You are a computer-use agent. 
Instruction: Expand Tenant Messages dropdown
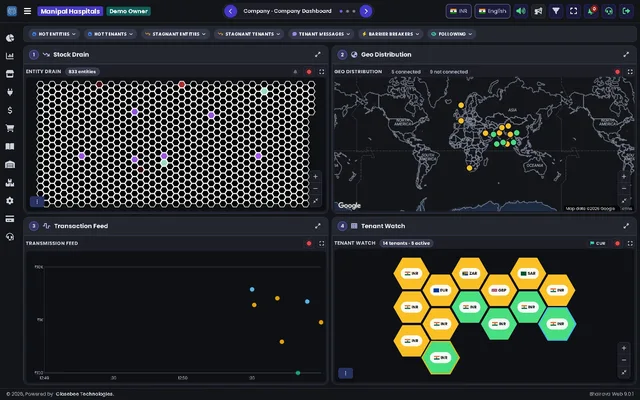click(x=322, y=34)
